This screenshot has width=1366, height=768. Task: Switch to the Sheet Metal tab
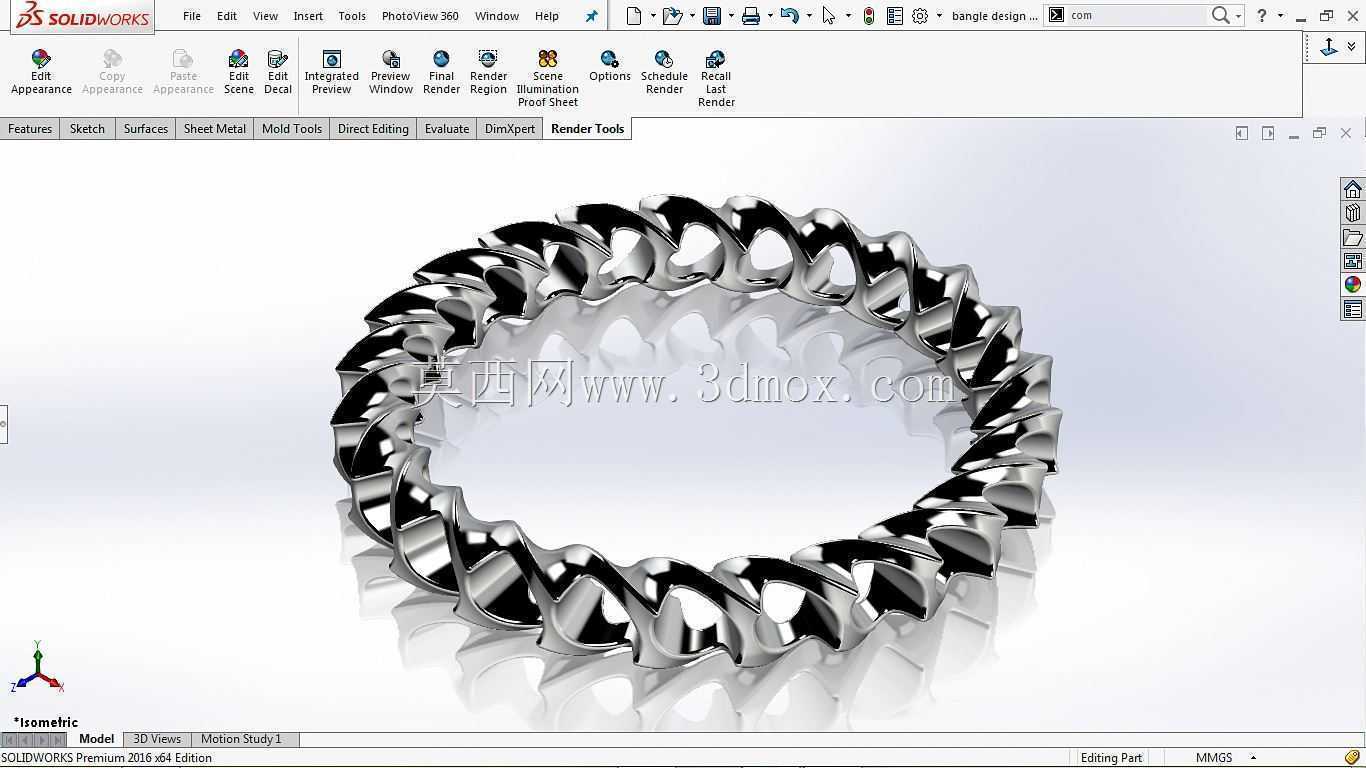click(215, 129)
